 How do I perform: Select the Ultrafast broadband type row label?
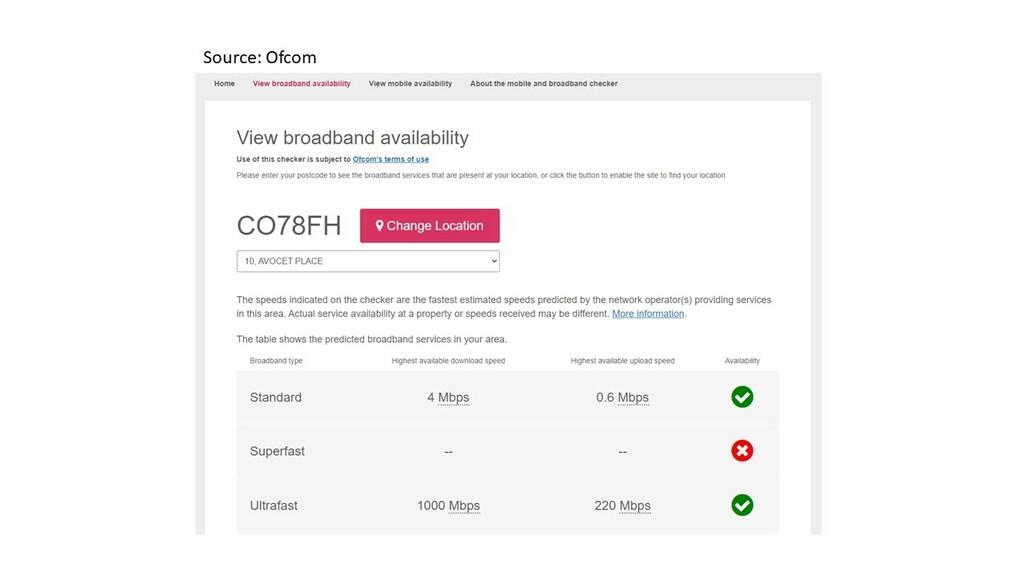274,506
